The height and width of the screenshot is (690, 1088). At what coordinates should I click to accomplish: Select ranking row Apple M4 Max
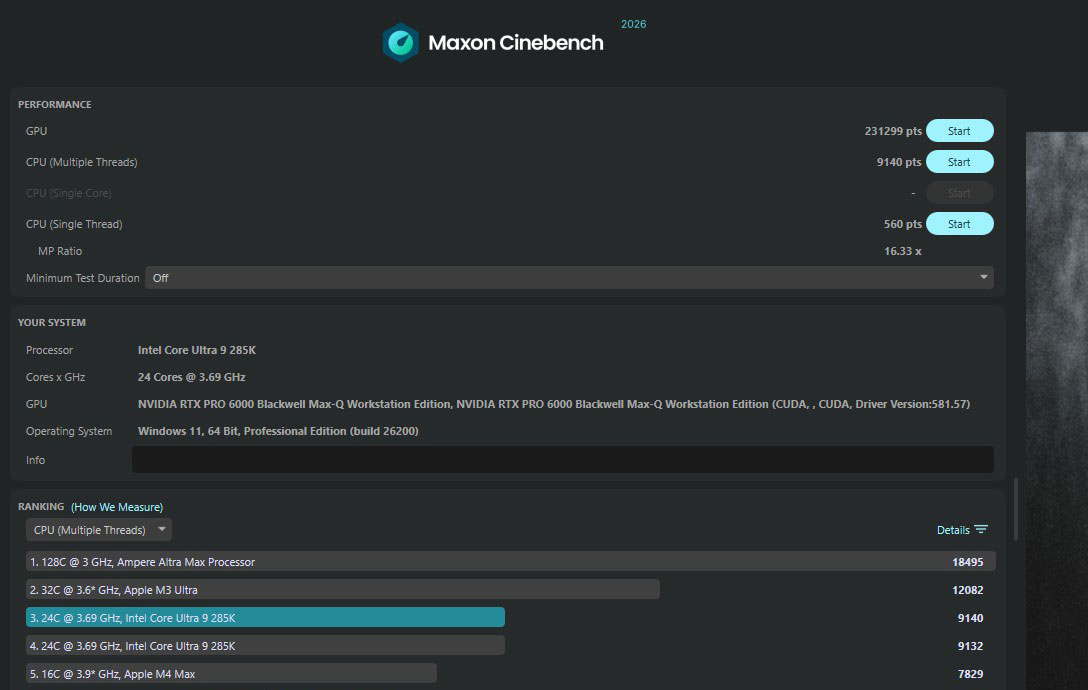tap(231, 674)
